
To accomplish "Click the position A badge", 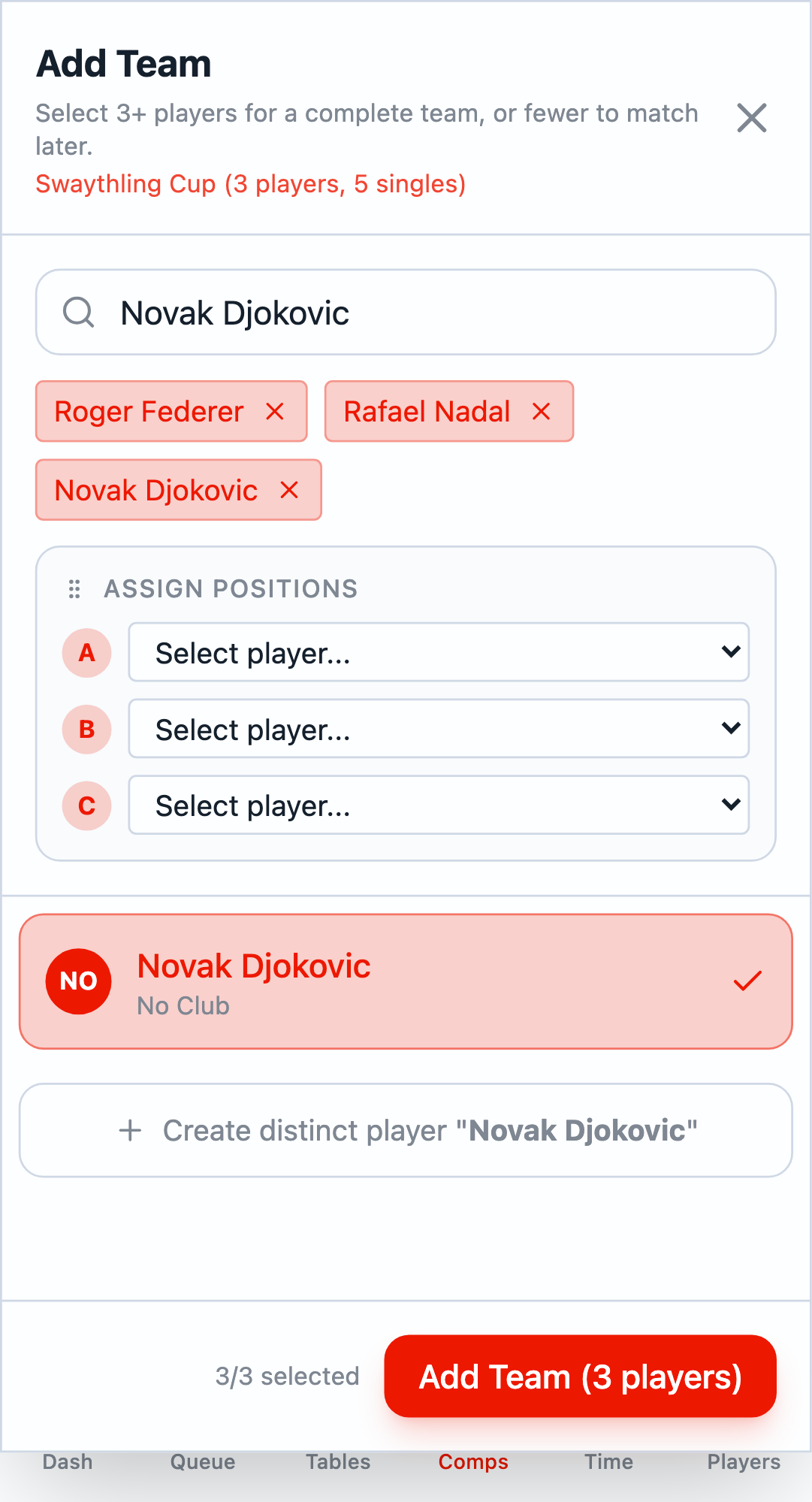I will pos(87,653).
